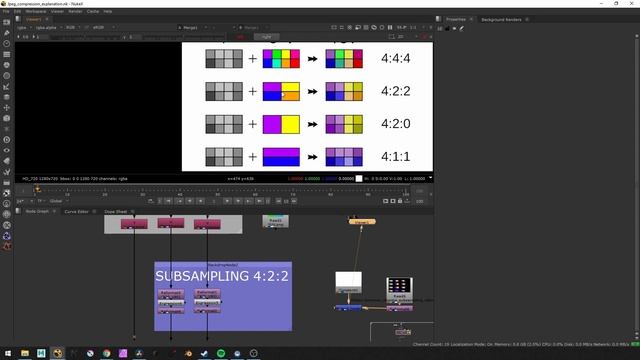Open the B input buffer dropdown
Viewport: 640px width, 360px height.
click(253, 27)
